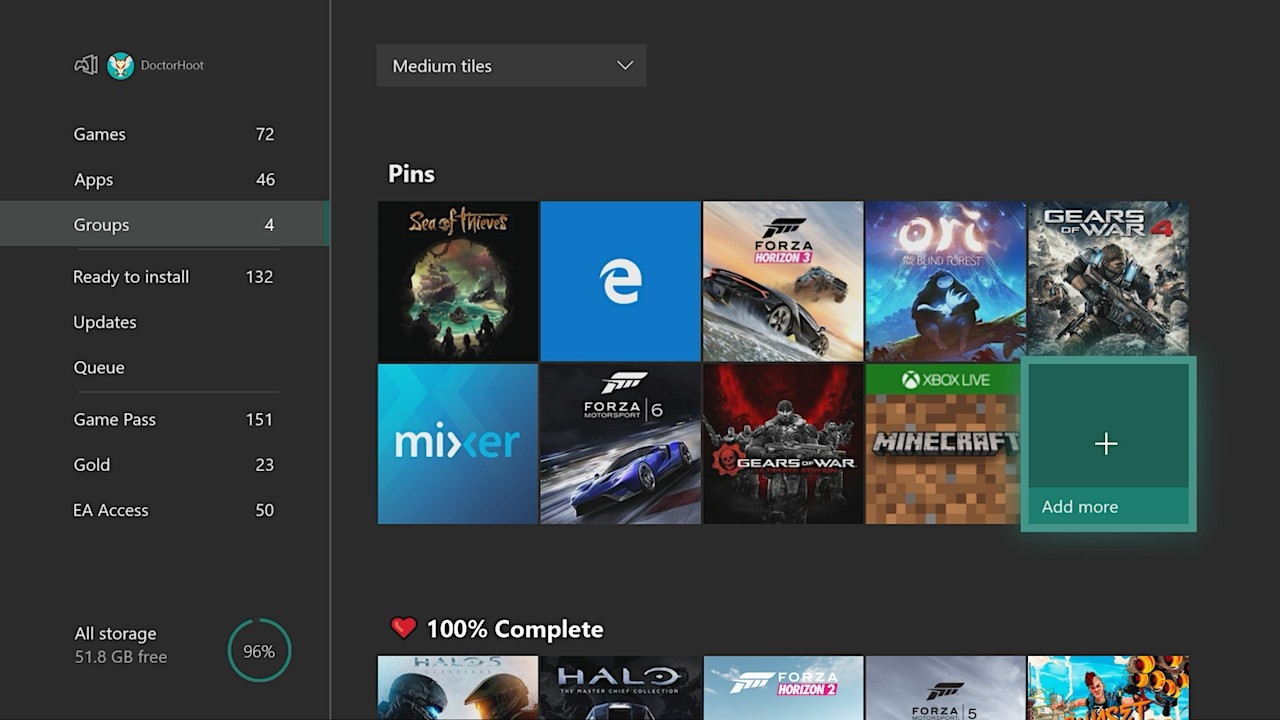Switch to the Games section
The height and width of the screenshot is (720, 1280).
99,134
